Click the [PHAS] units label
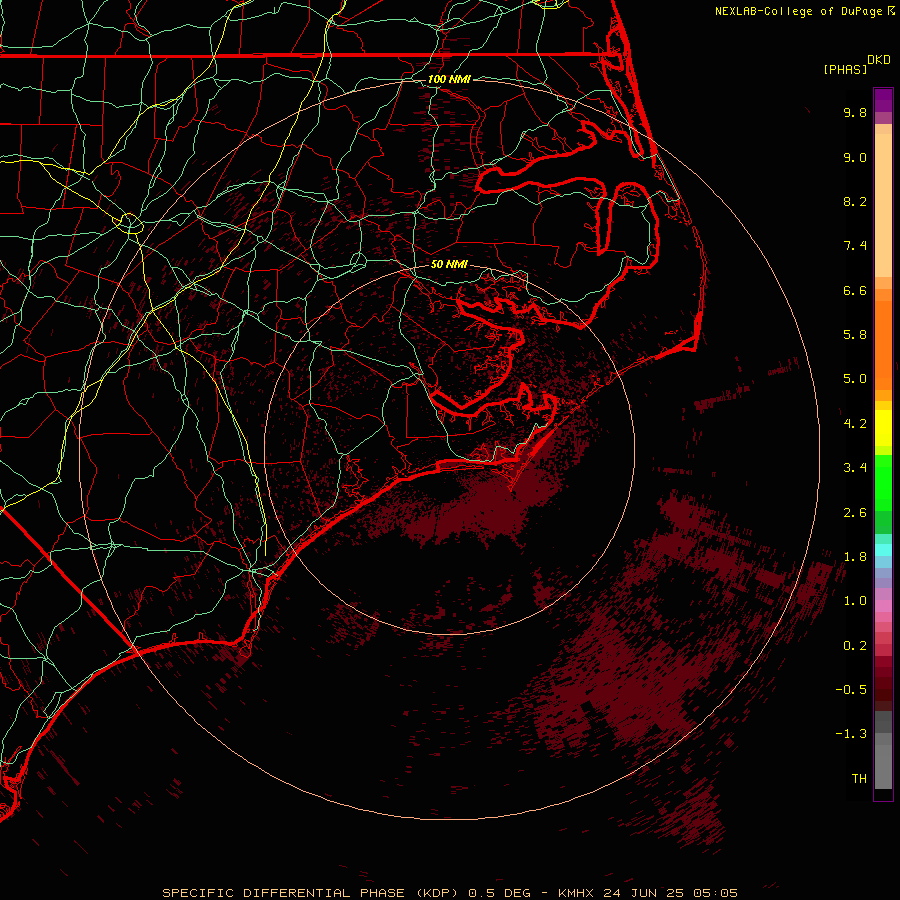The height and width of the screenshot is (900, 900). (x=845, y=69)
